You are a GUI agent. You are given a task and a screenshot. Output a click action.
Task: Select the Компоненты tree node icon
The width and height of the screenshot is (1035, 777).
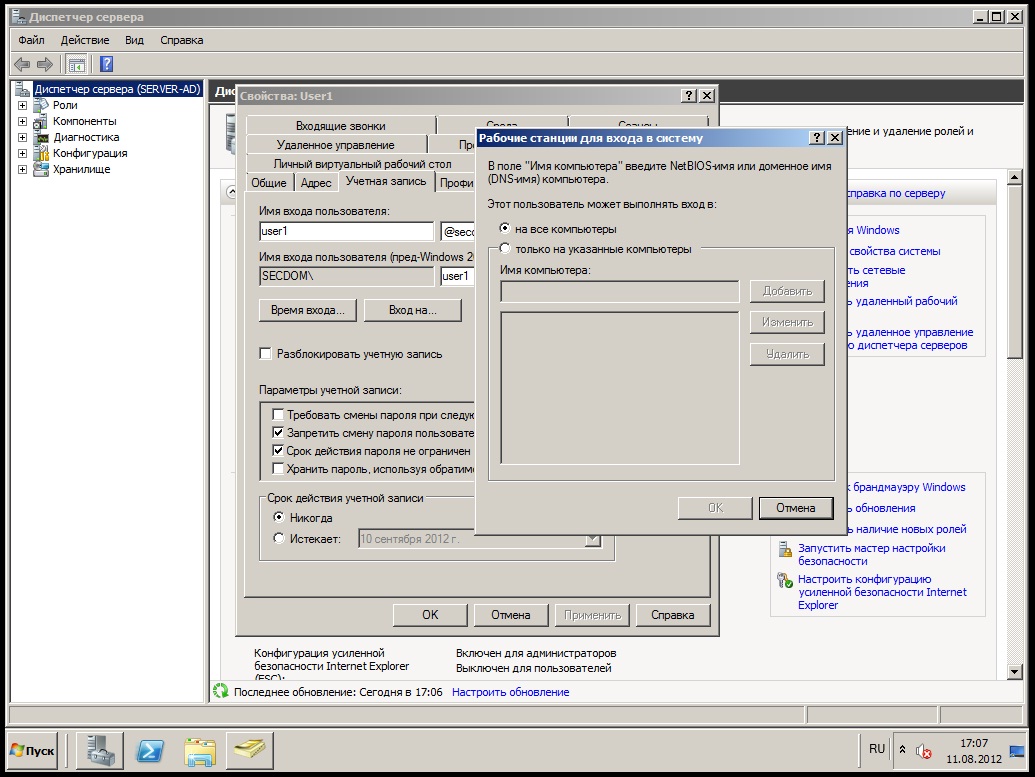click(x=41, y=121)
